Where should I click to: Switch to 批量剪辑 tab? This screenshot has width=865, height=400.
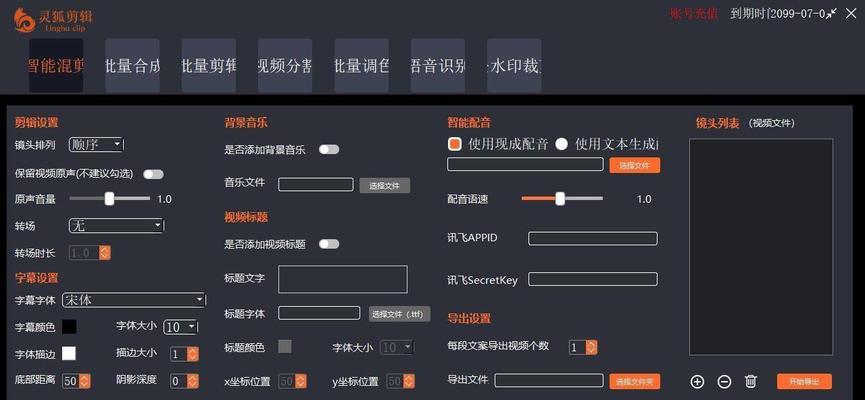[209, 66]
